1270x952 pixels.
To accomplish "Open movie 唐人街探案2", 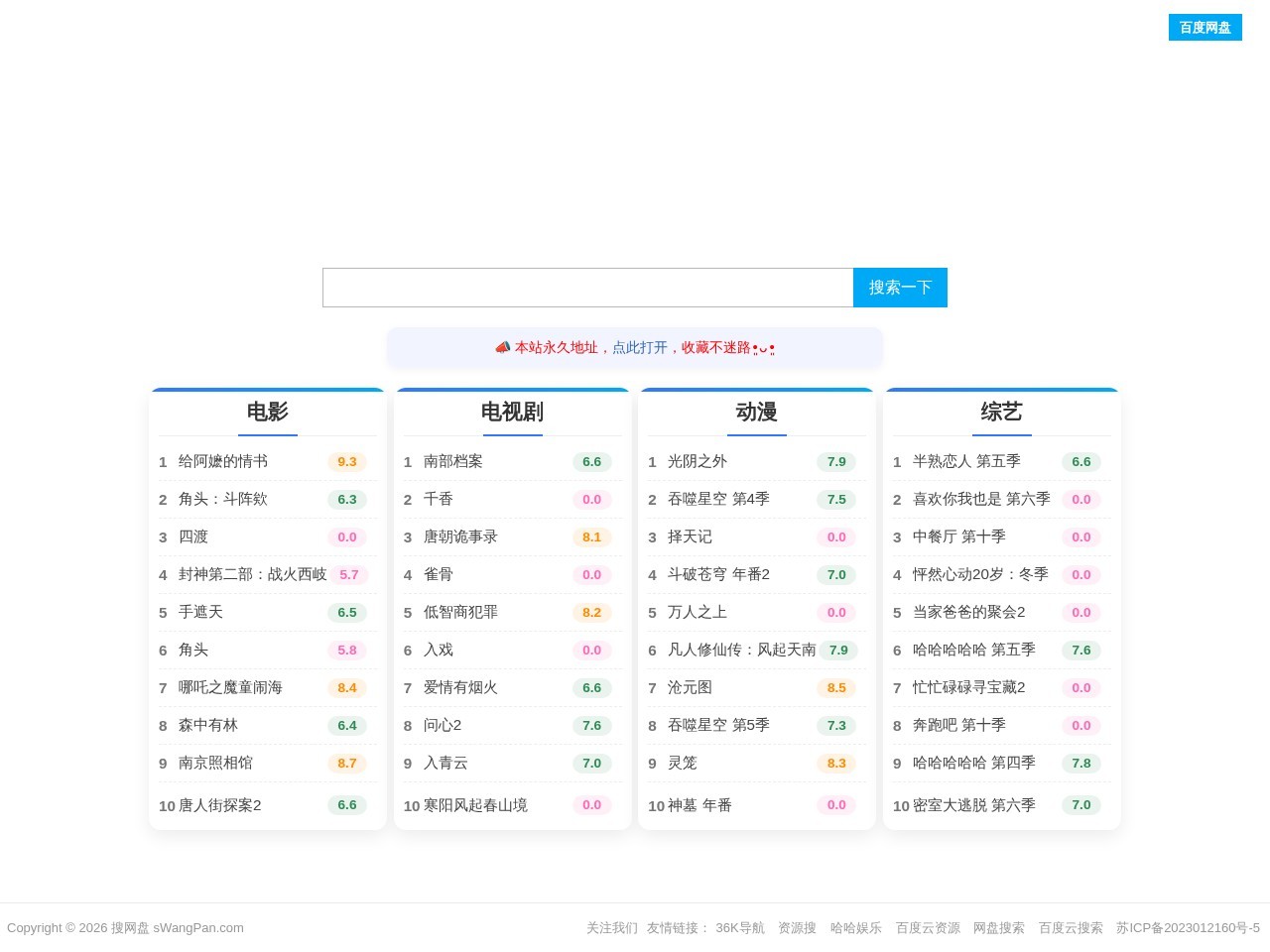I will pos(219,805).
